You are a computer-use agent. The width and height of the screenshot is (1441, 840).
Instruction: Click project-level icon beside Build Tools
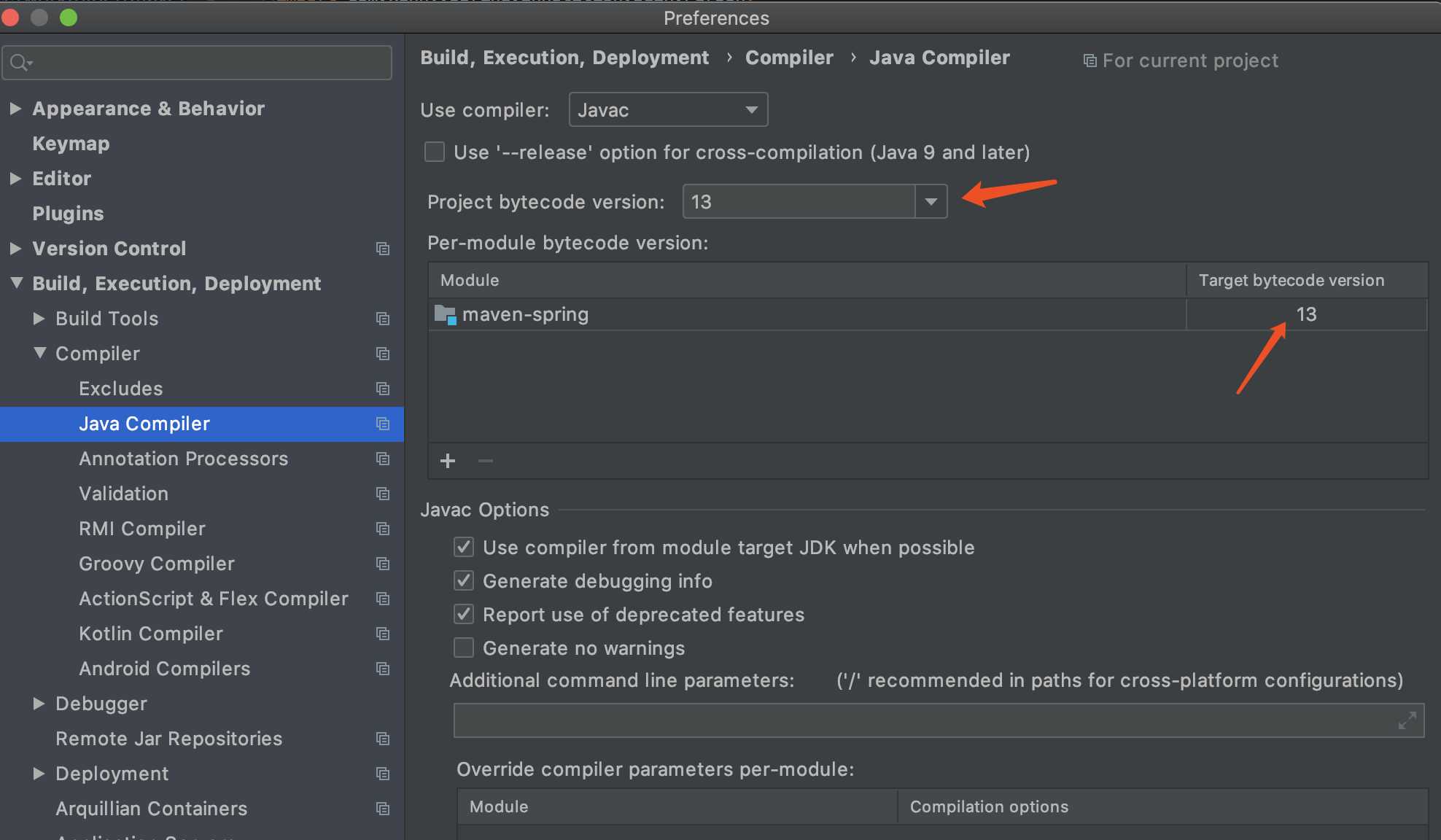pyautogui.click(x=383, y=319)
